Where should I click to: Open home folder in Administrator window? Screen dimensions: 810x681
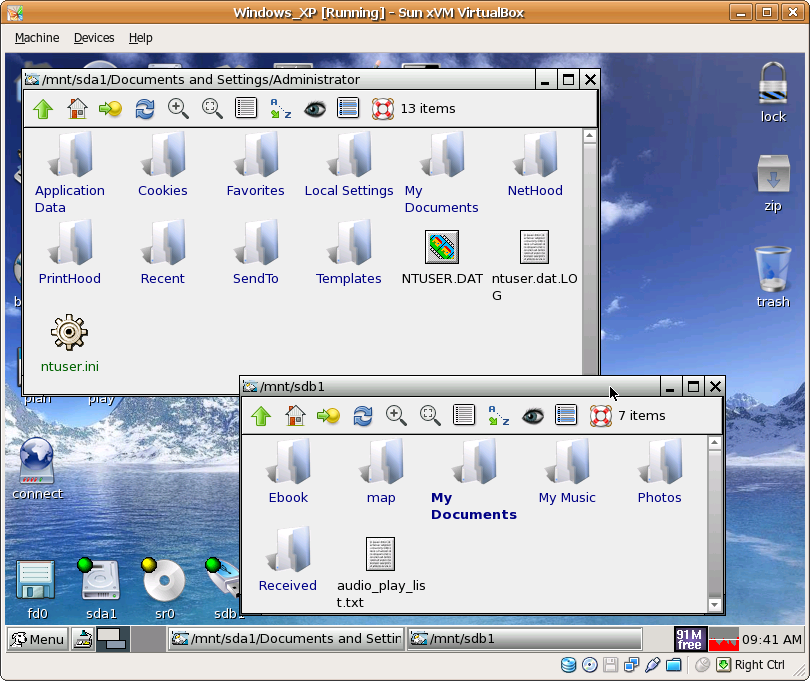click(77, 109)
